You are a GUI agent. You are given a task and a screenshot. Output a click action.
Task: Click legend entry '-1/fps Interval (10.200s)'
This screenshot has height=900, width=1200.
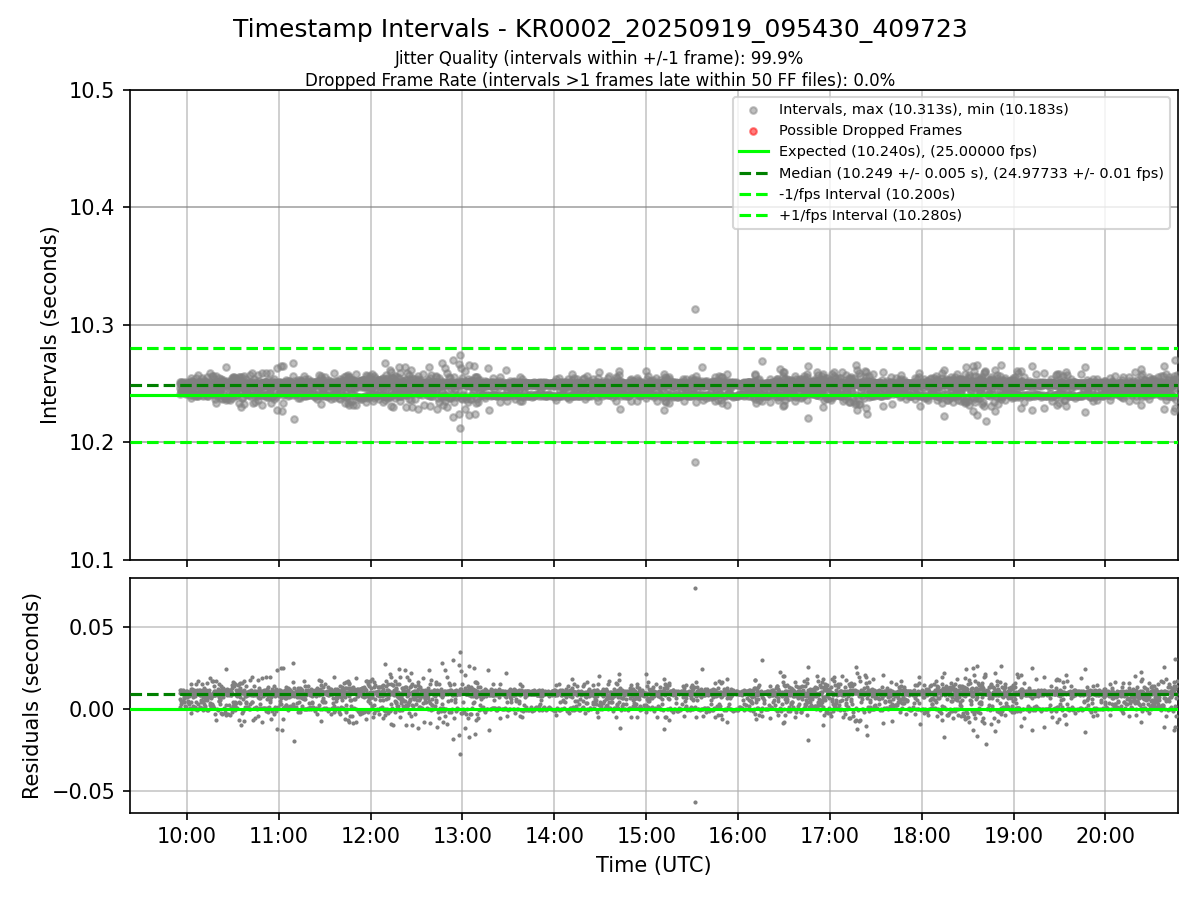867,193
